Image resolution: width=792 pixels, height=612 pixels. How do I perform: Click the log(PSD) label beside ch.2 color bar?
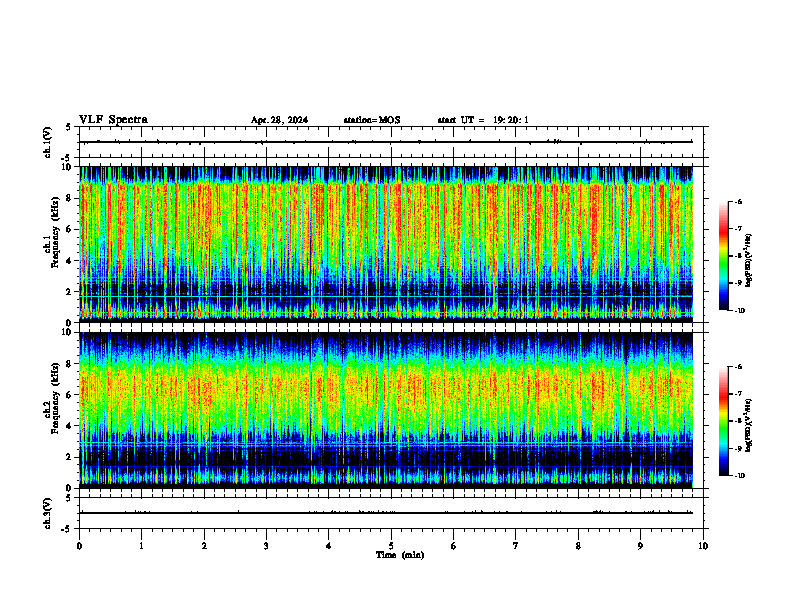[749, 426]
